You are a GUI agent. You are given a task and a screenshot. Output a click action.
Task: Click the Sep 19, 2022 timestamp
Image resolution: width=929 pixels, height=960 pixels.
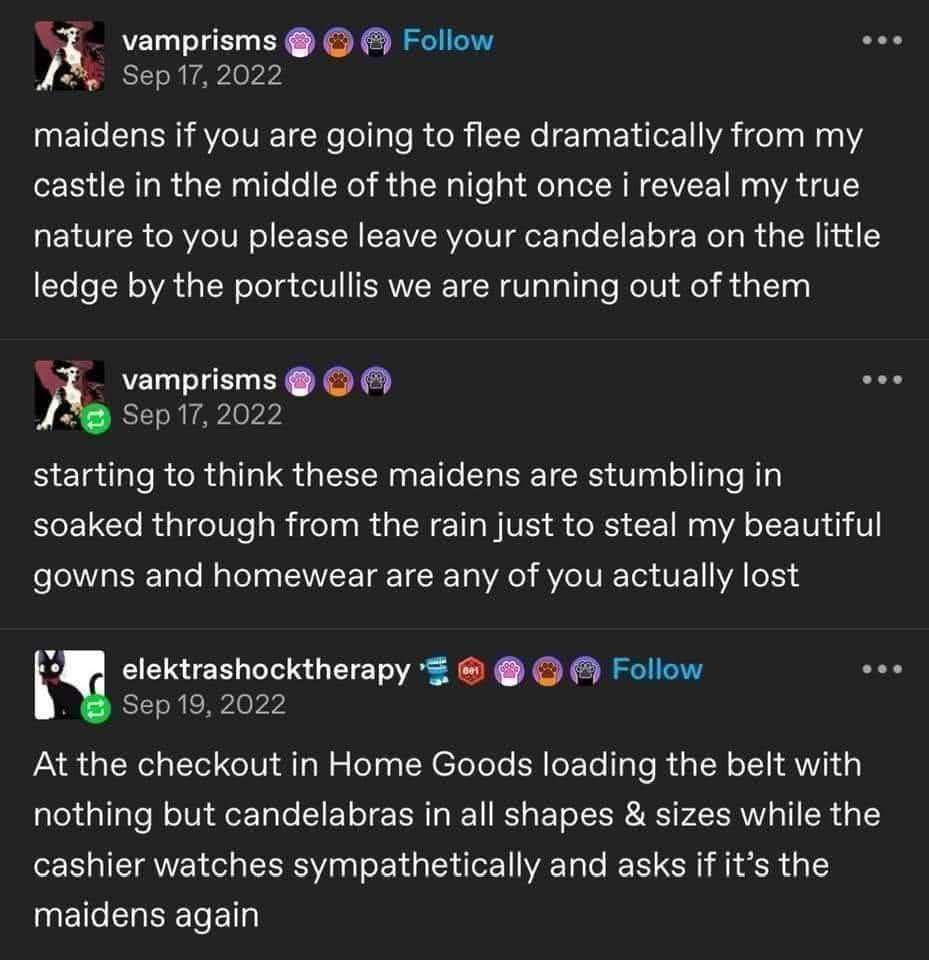[203, 704]
